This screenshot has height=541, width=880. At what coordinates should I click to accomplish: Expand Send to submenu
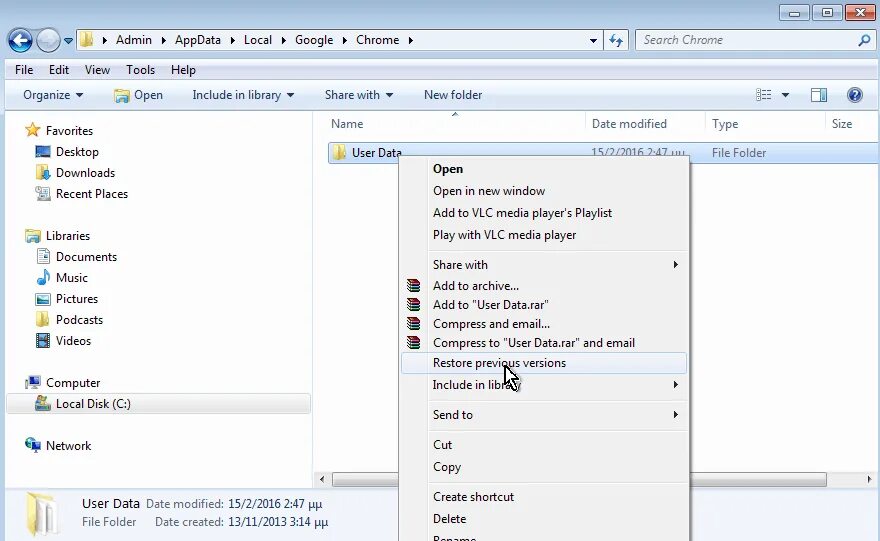(x=544, y=415)
